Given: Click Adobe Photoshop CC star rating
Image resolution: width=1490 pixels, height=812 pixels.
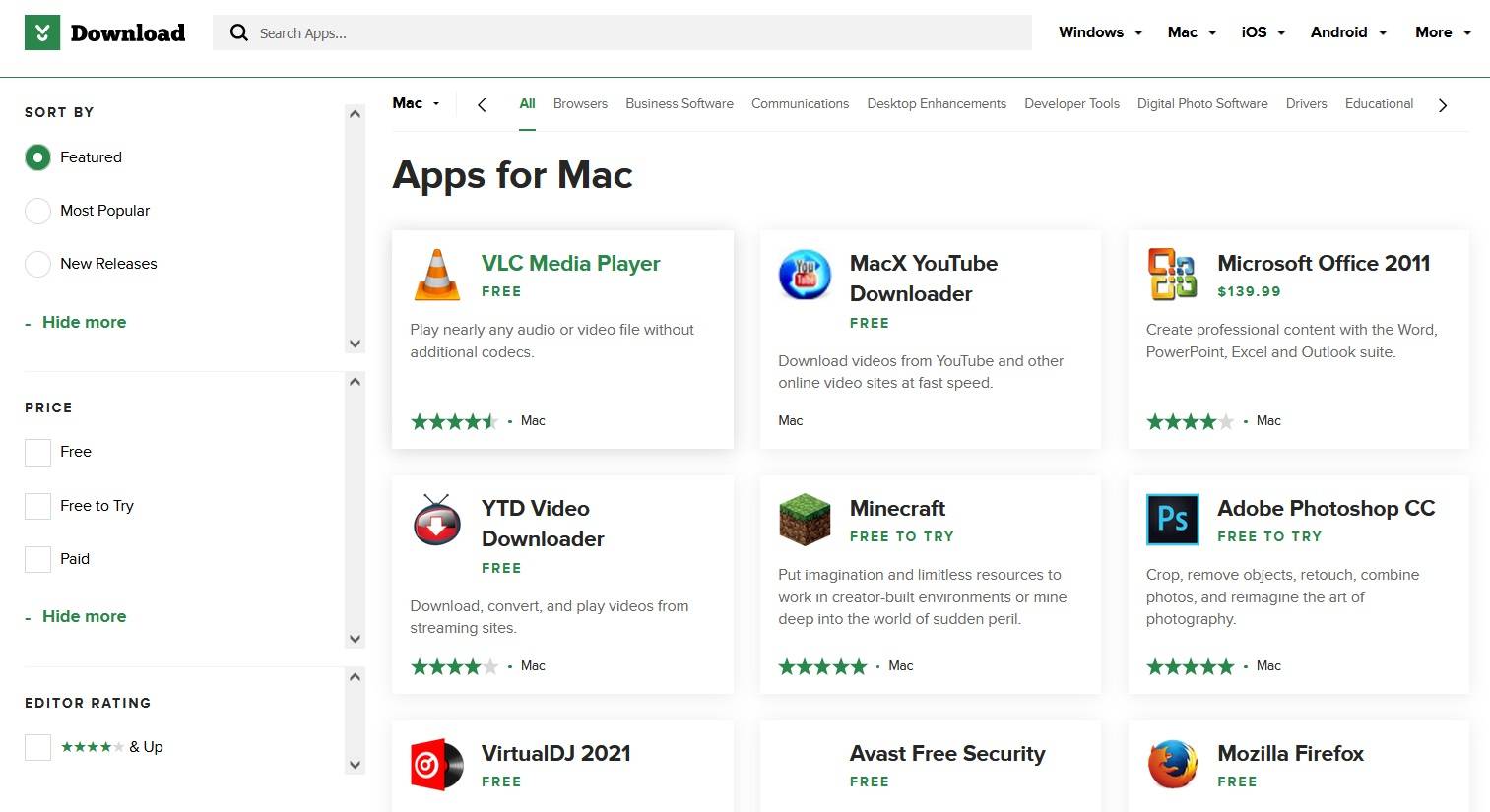Looking at the screenshot, I should pyautogui.click(x=1190, y=666).
